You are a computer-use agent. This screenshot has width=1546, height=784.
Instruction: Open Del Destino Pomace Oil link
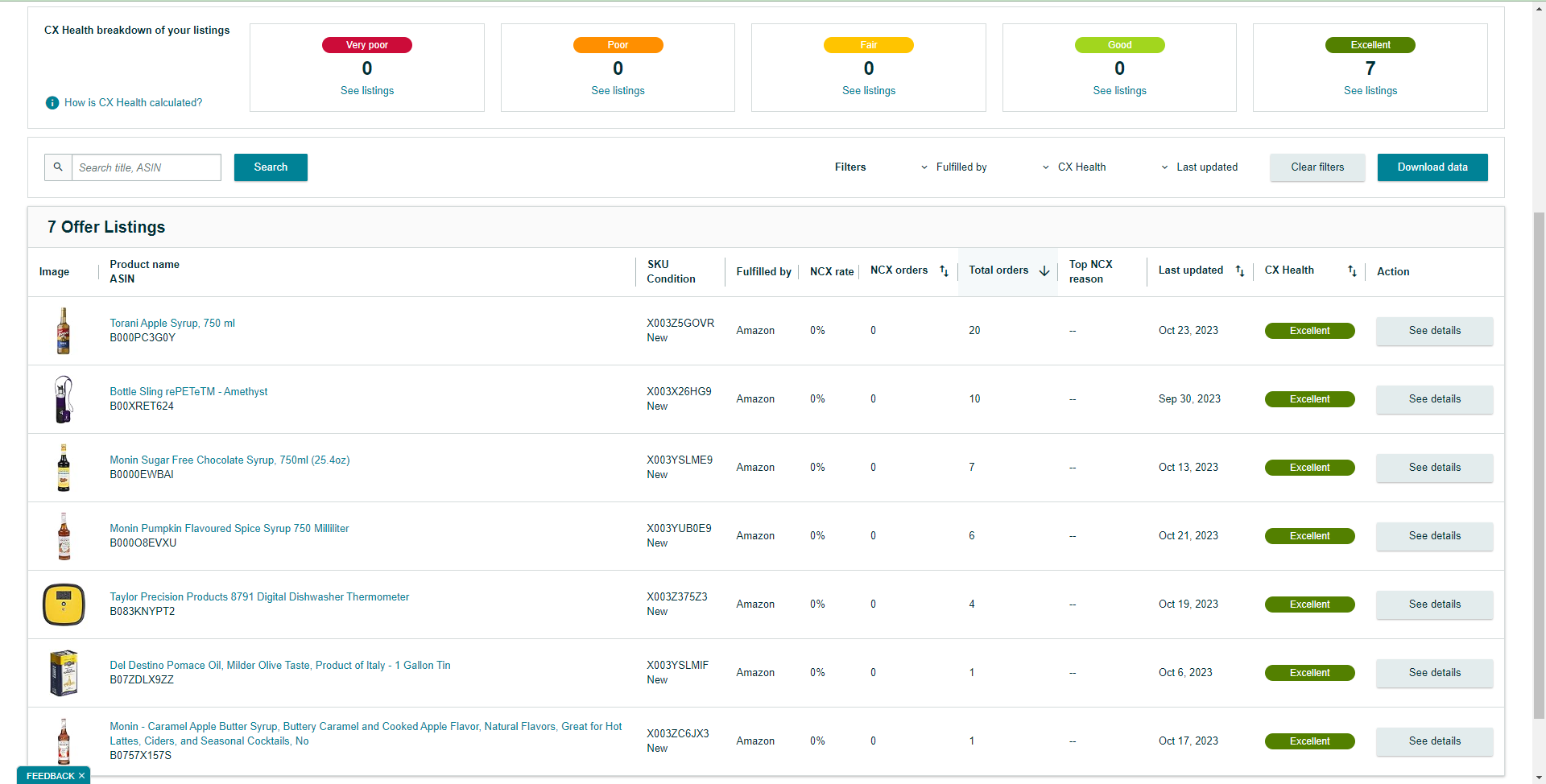tap(280, 666)
